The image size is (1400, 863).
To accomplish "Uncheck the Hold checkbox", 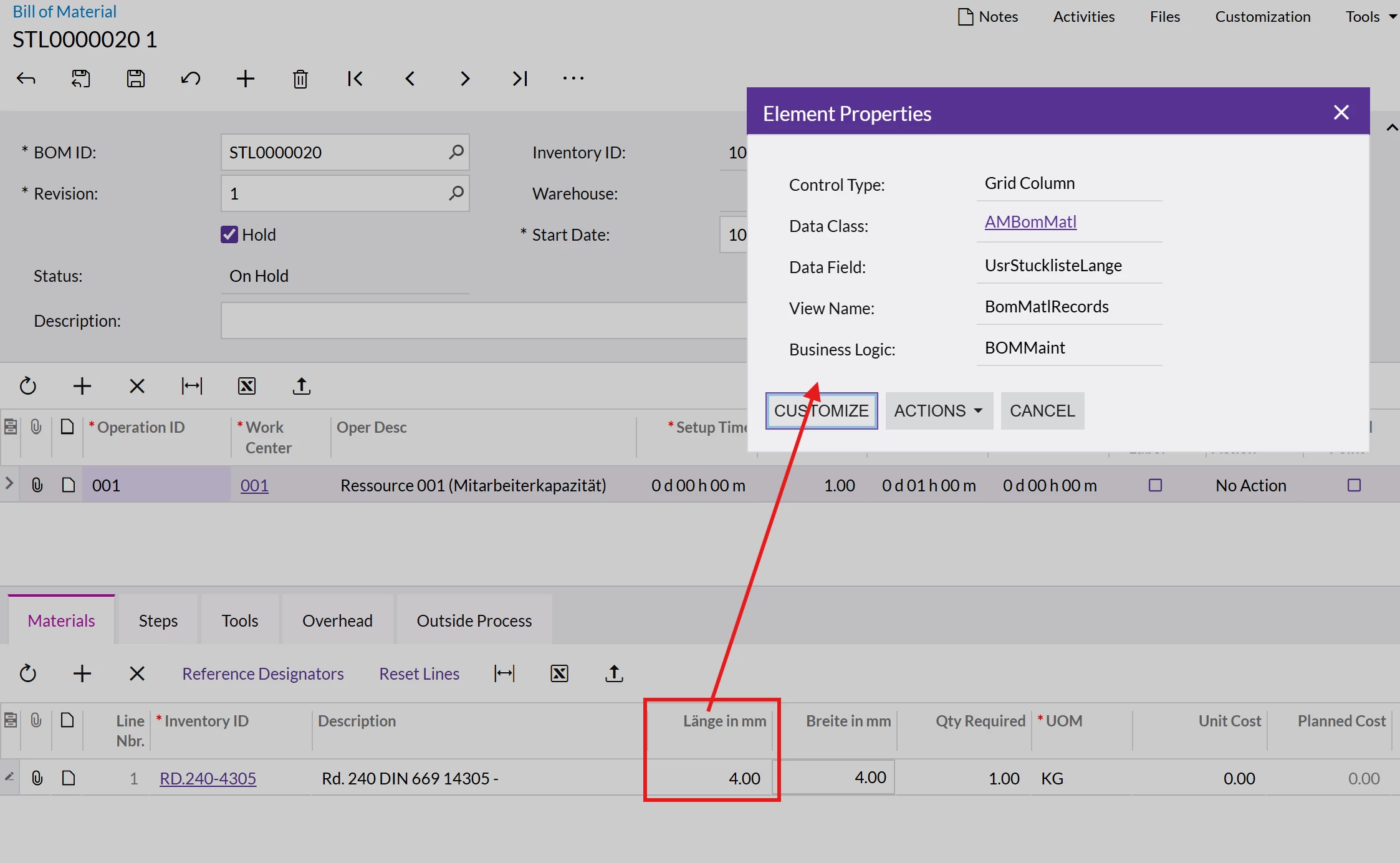I will pyautogui.click(x=229, y=234).
